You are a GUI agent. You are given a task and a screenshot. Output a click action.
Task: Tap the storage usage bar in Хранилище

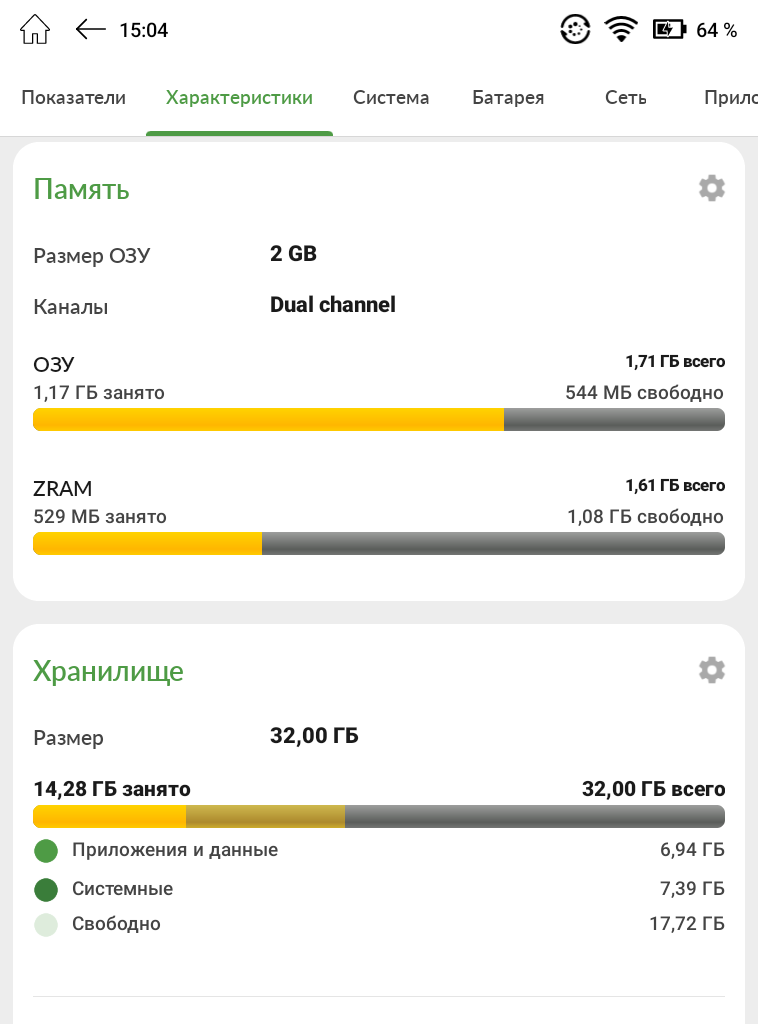(x=379, y=816)
